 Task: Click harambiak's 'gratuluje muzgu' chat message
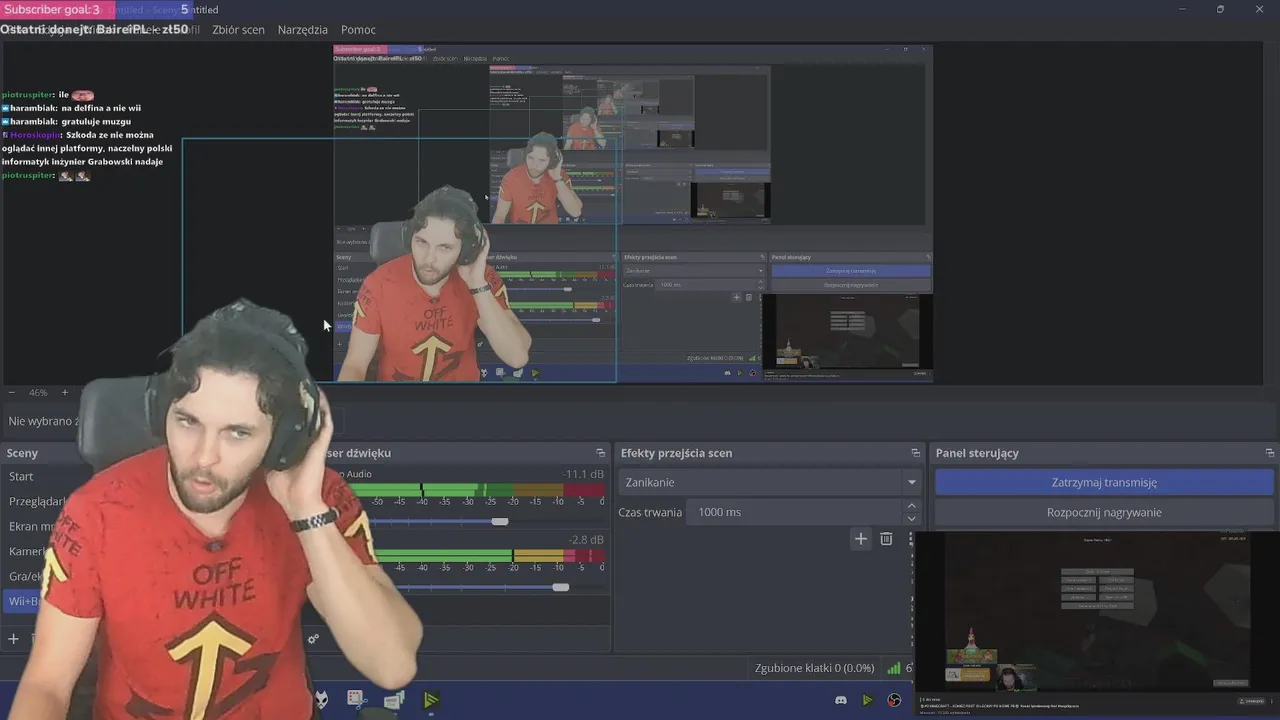[x=67, y=121]
